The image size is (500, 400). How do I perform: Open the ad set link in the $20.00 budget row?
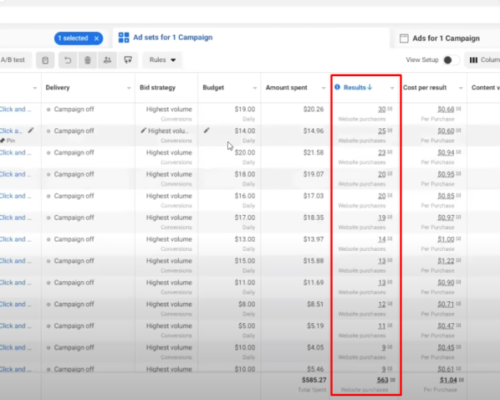(15, 152)
